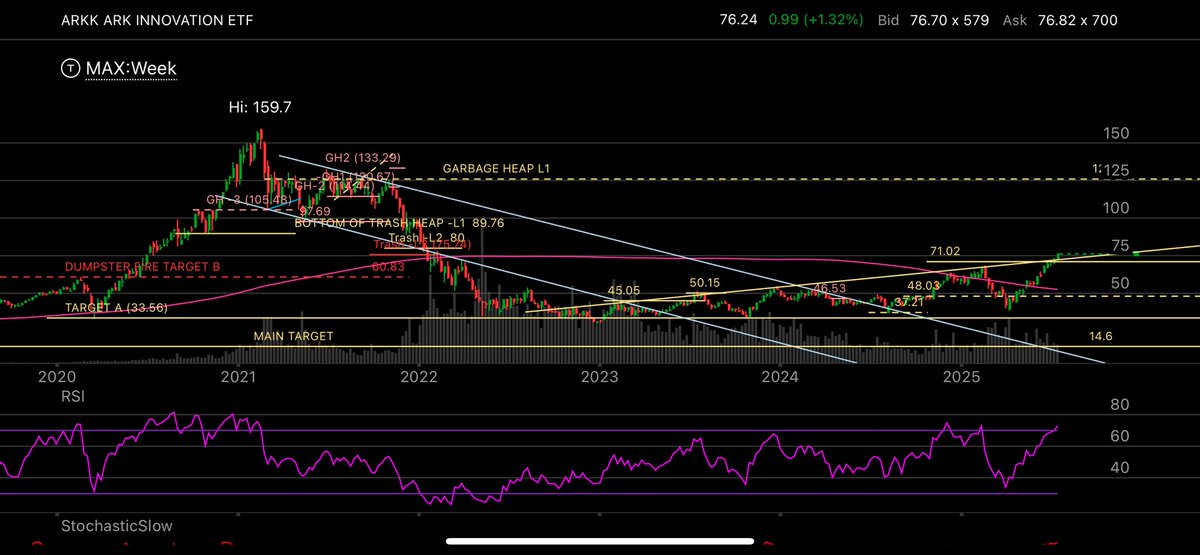Tap the 97.69 level label
Screen dimensions: 1200x555
(313, 211)
